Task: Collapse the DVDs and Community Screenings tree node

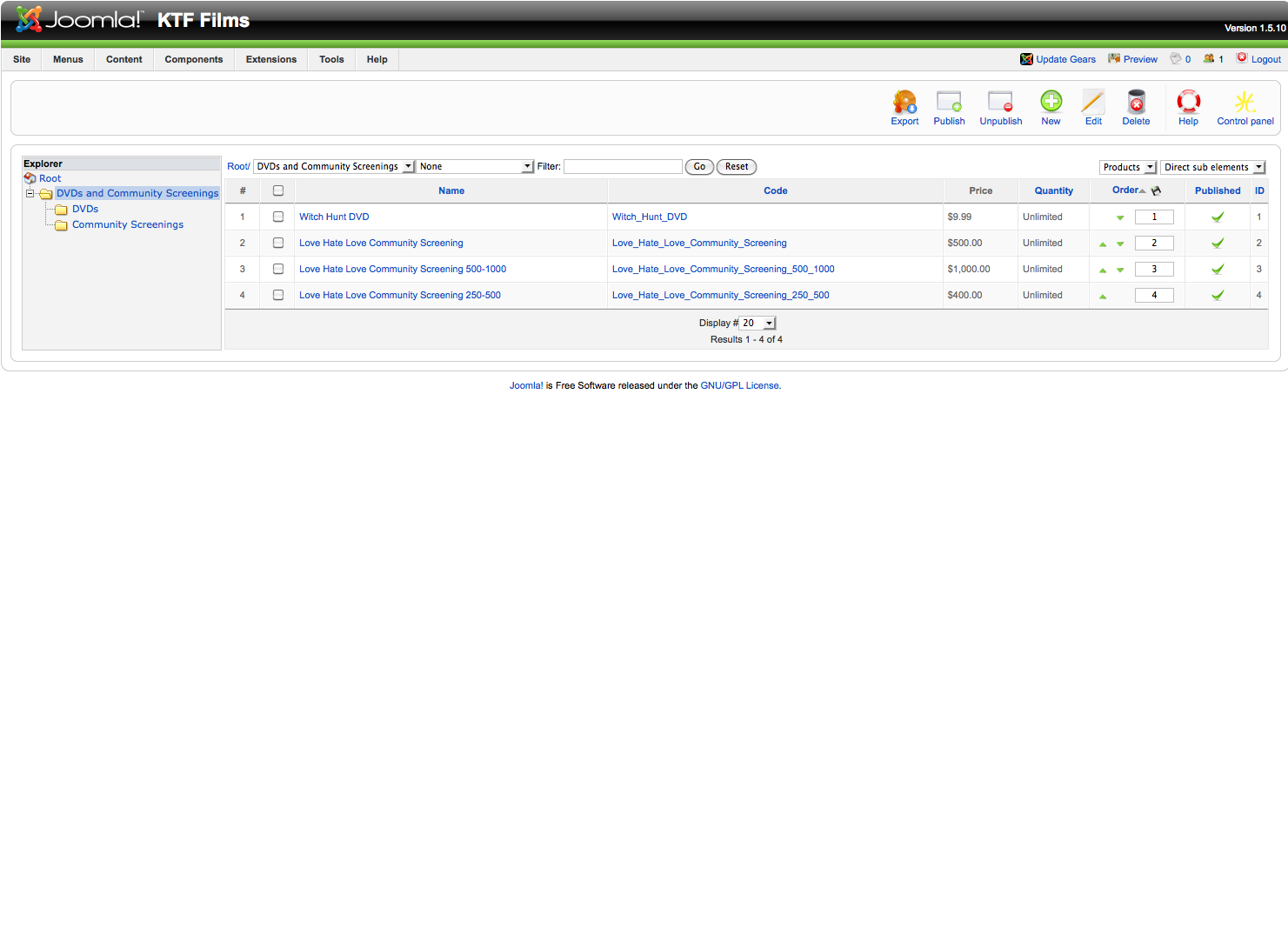Action: click(x=30, y=193)
